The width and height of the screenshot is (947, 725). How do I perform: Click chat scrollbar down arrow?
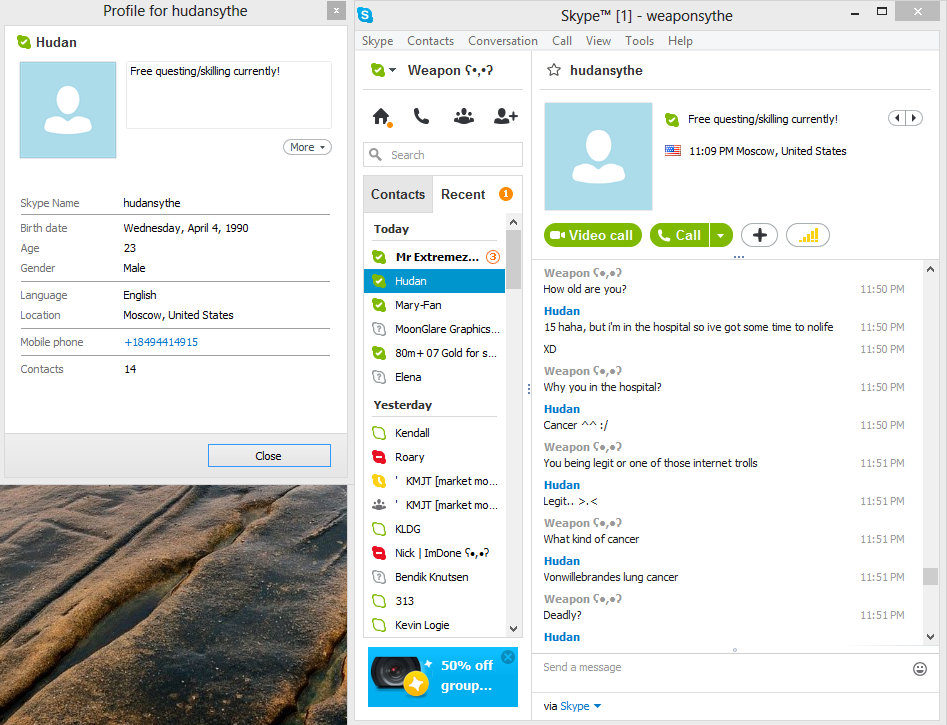click(930, 637)
